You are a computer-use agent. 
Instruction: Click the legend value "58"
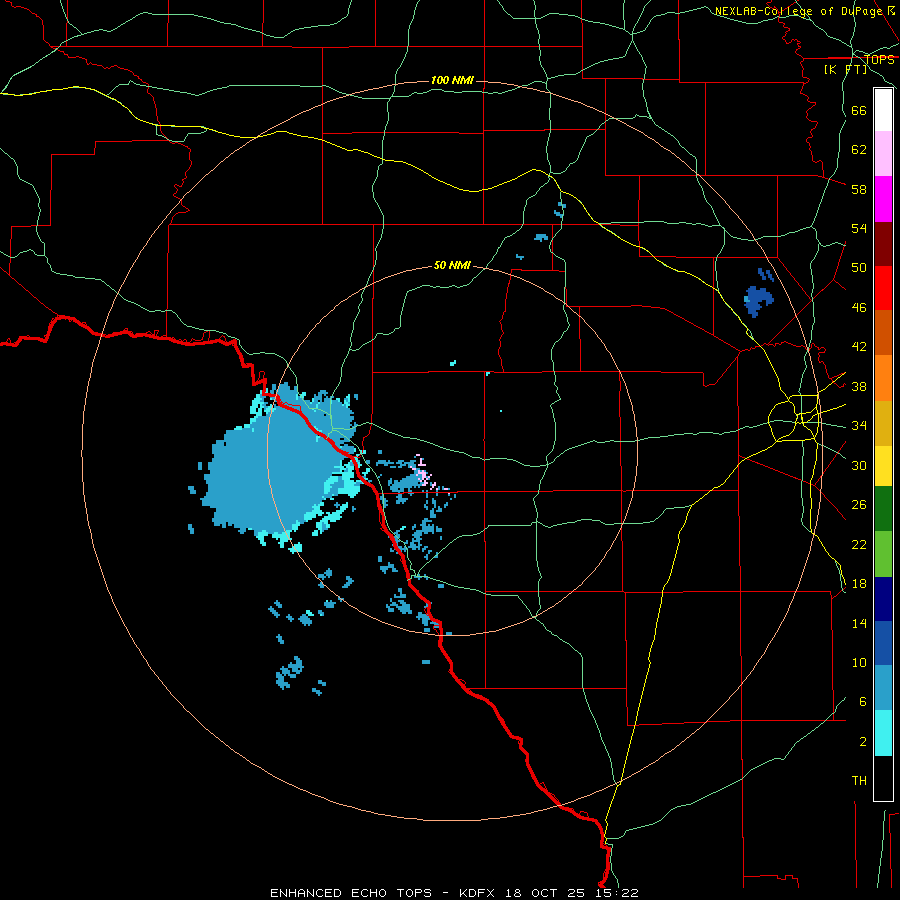[859, 189]
